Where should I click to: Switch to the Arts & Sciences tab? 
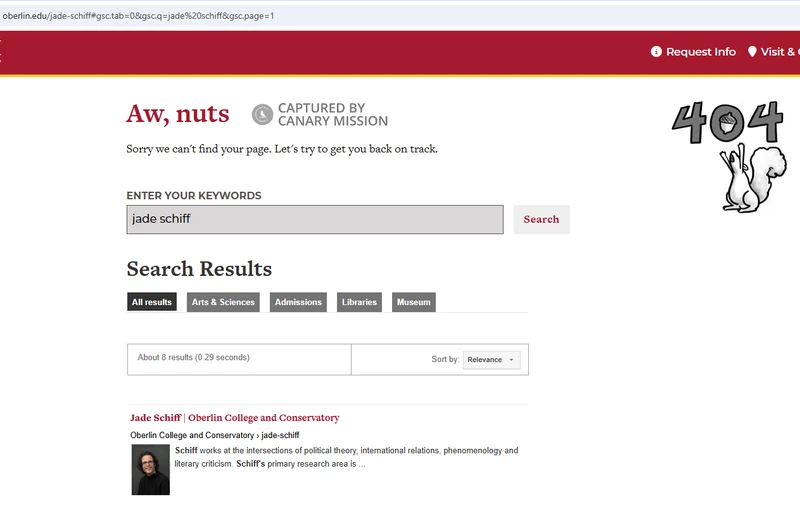223,302
